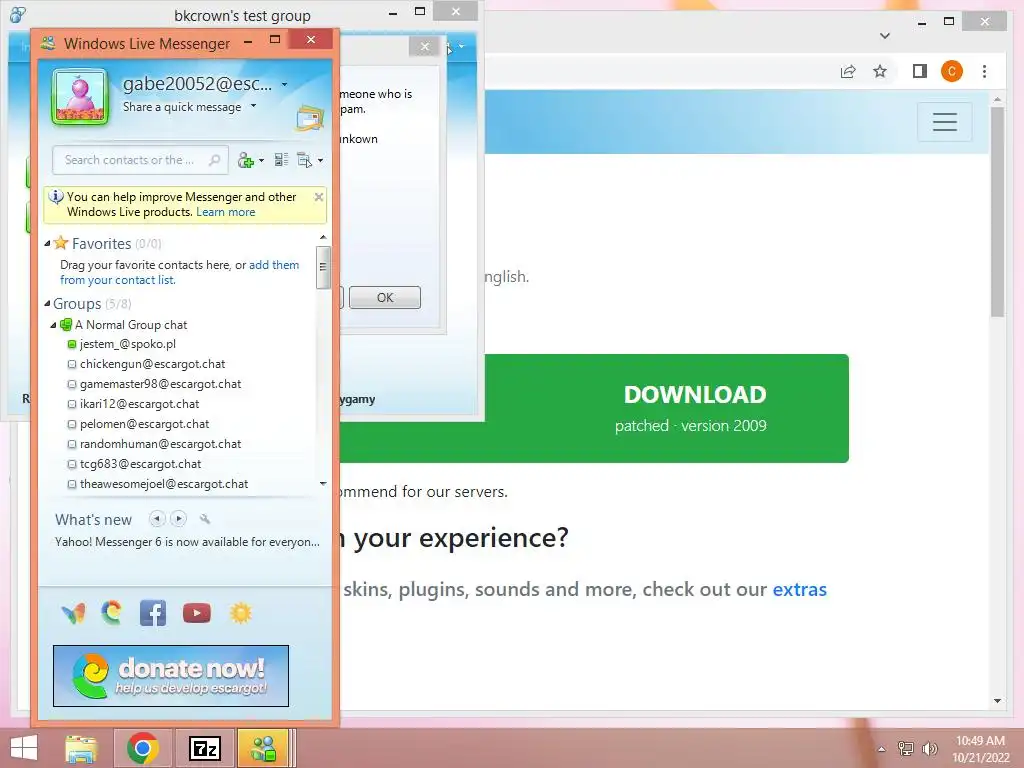Toggle the Chrome side panel icon

[x=920, y=71]
